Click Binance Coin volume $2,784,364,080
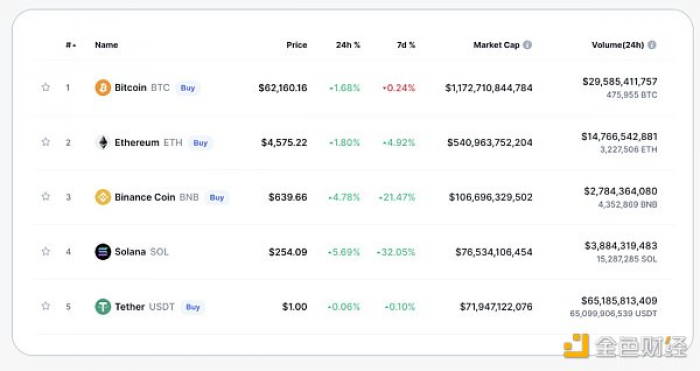700x371 pixels. point(621,191)
